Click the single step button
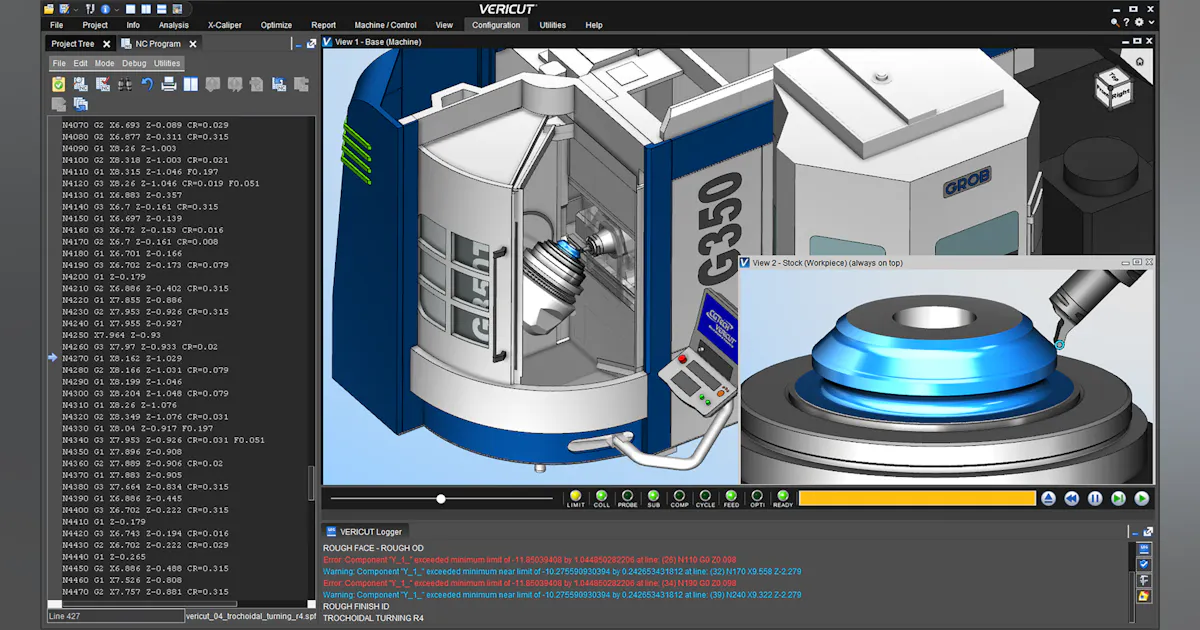Image resolution: width=1200 pixels, height=630 pixels. pos(1118,498)
